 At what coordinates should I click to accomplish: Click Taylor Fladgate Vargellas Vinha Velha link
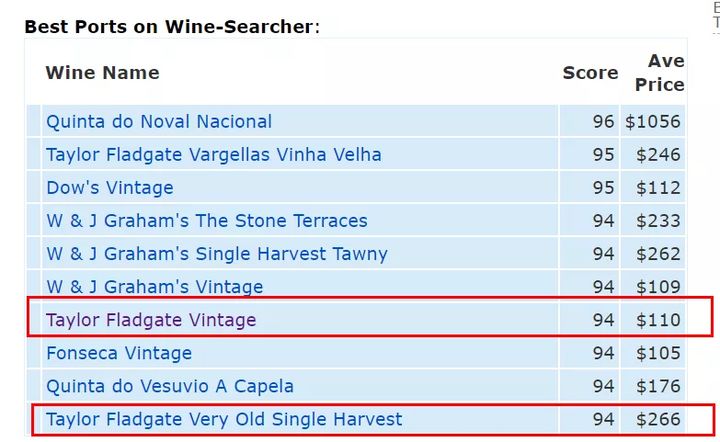click(x=213, y=155)
